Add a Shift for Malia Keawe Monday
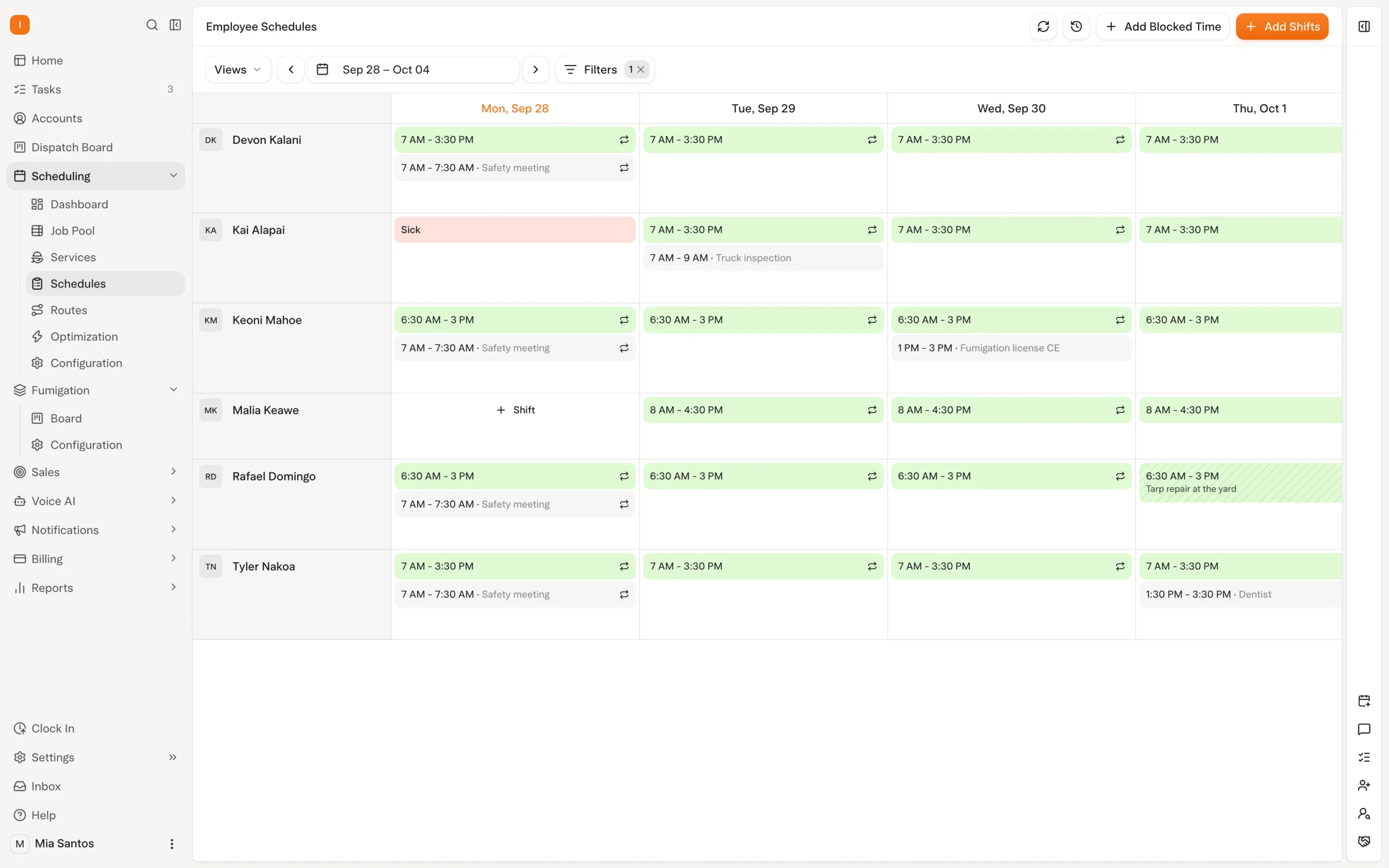 pos(515,410)
